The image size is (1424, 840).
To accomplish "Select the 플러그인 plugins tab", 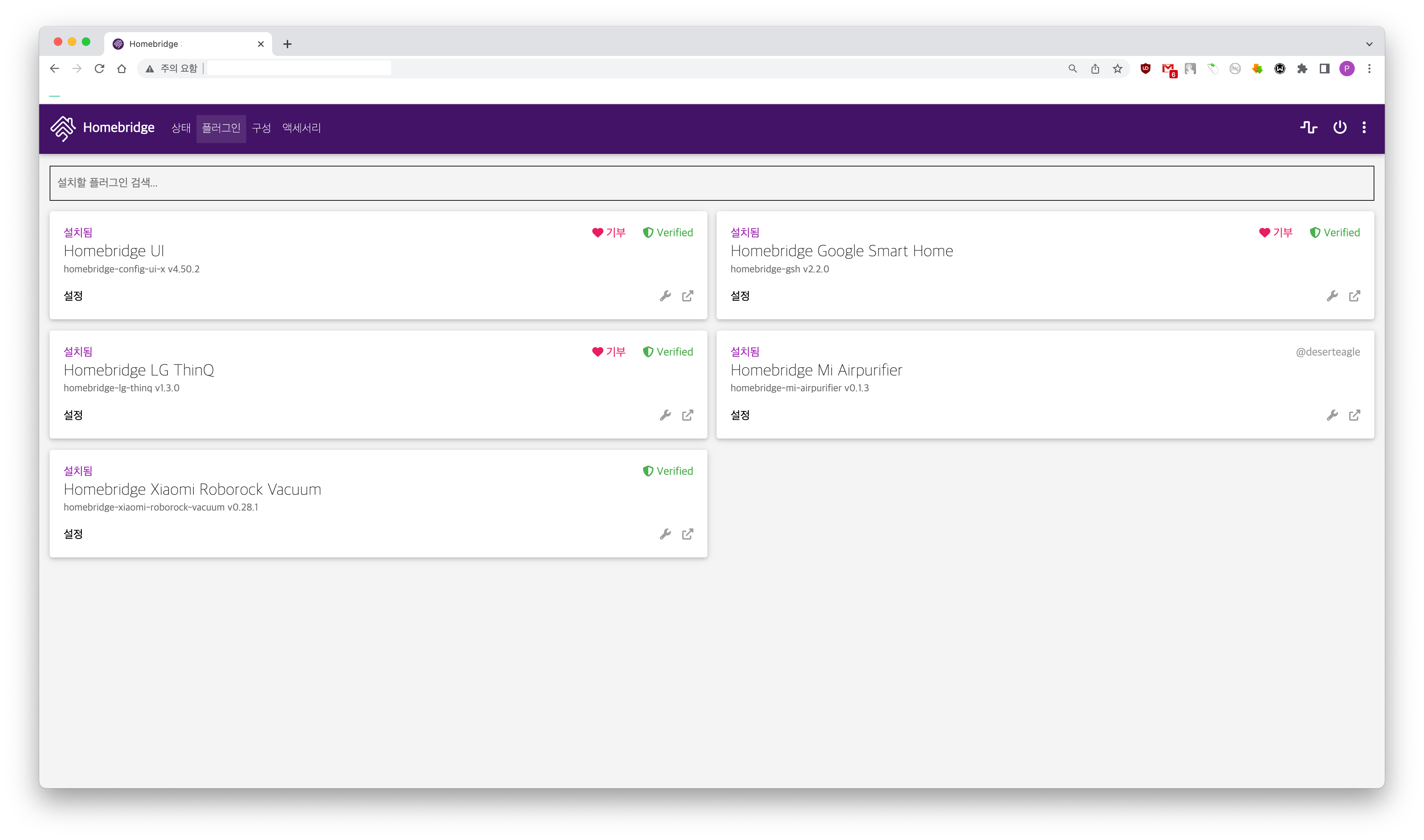I will (221, 128).
